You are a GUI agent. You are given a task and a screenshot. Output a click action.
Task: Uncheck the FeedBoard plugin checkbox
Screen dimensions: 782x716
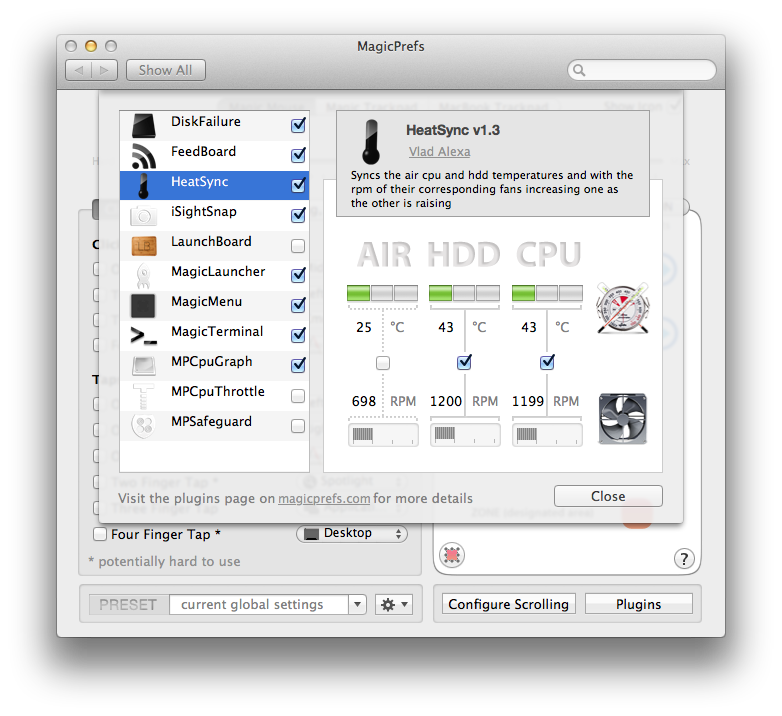click(x=298, y=155)
